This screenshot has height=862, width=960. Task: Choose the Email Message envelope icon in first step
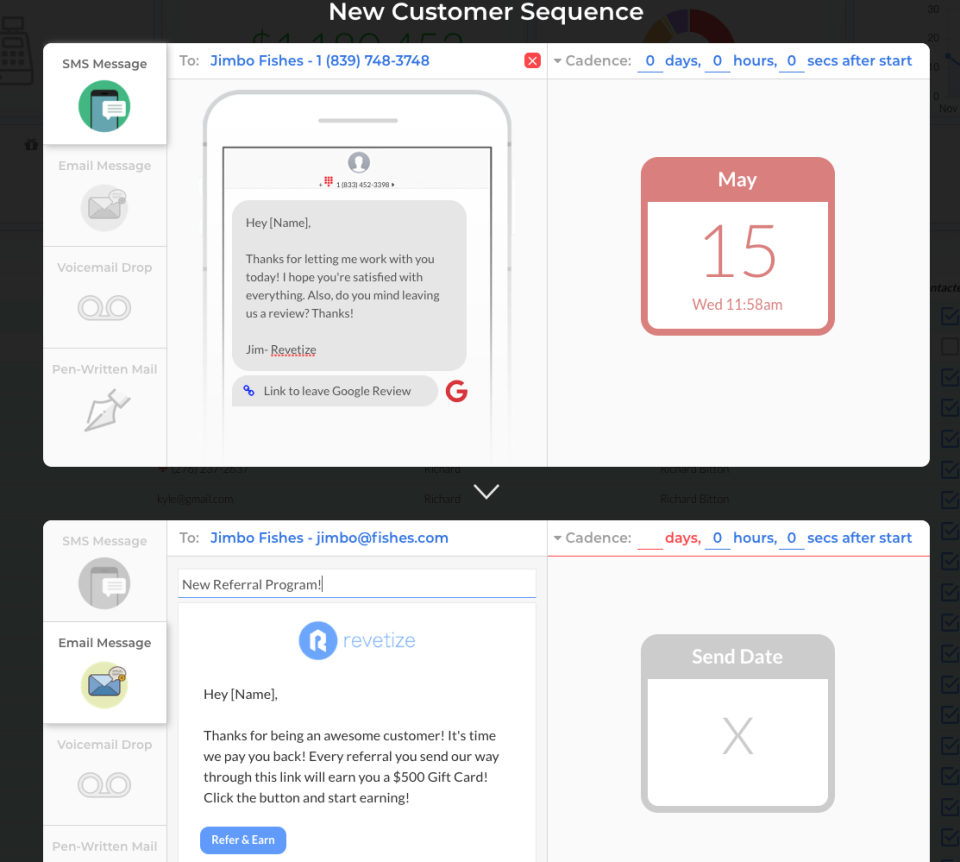[104, 208]
